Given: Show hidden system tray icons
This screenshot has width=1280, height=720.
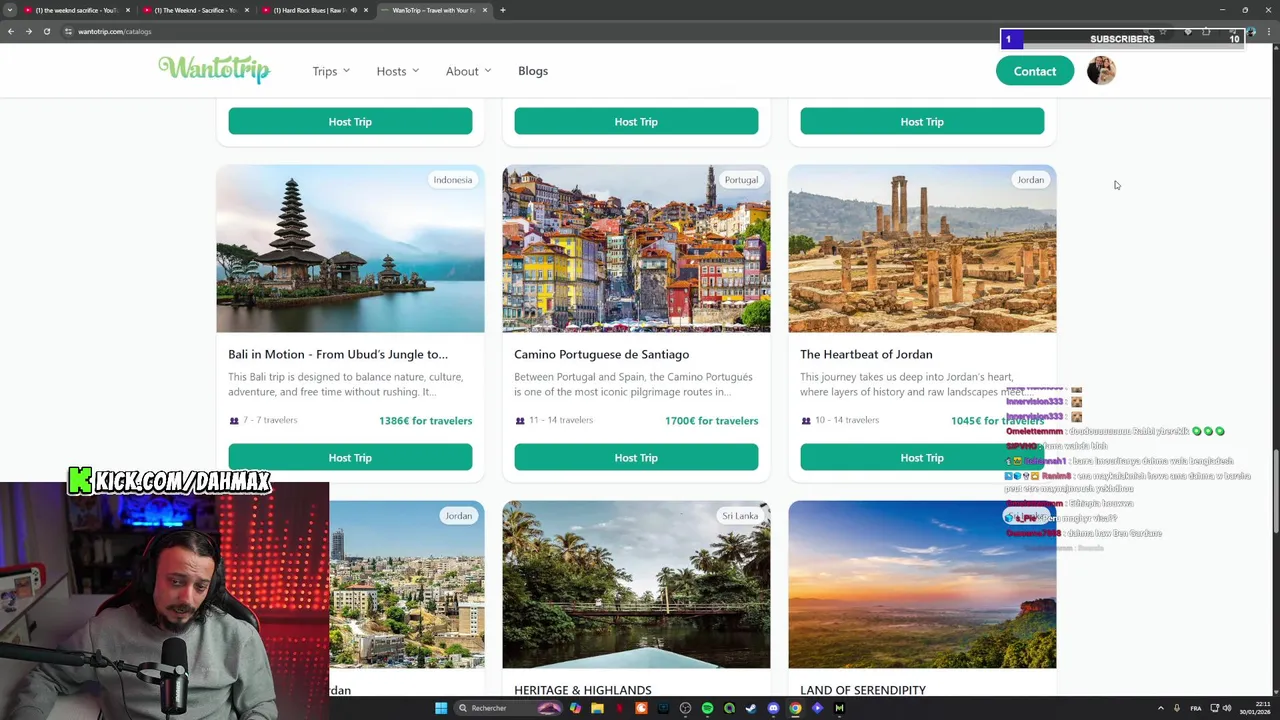Looking at the screenshot, I should pyautogui.click(x=1160, y=708).
